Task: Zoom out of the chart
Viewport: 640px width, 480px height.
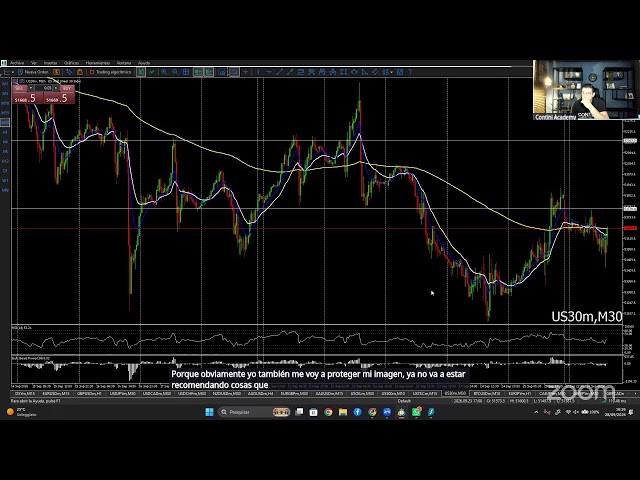Action: click(x=175, y=72)
